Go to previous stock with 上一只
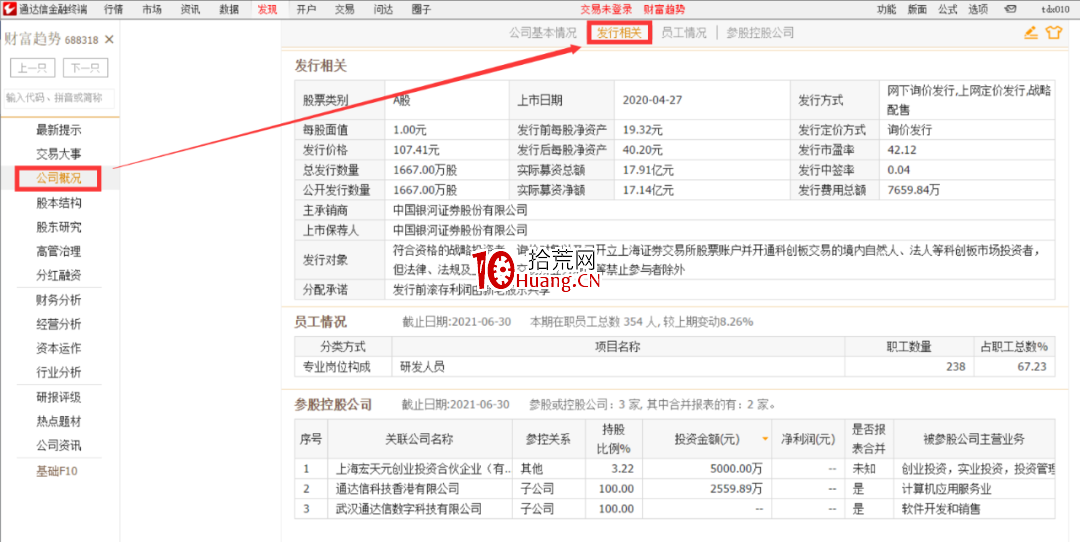The height and width of the screenshot is (542, 1080). point(32,68)
